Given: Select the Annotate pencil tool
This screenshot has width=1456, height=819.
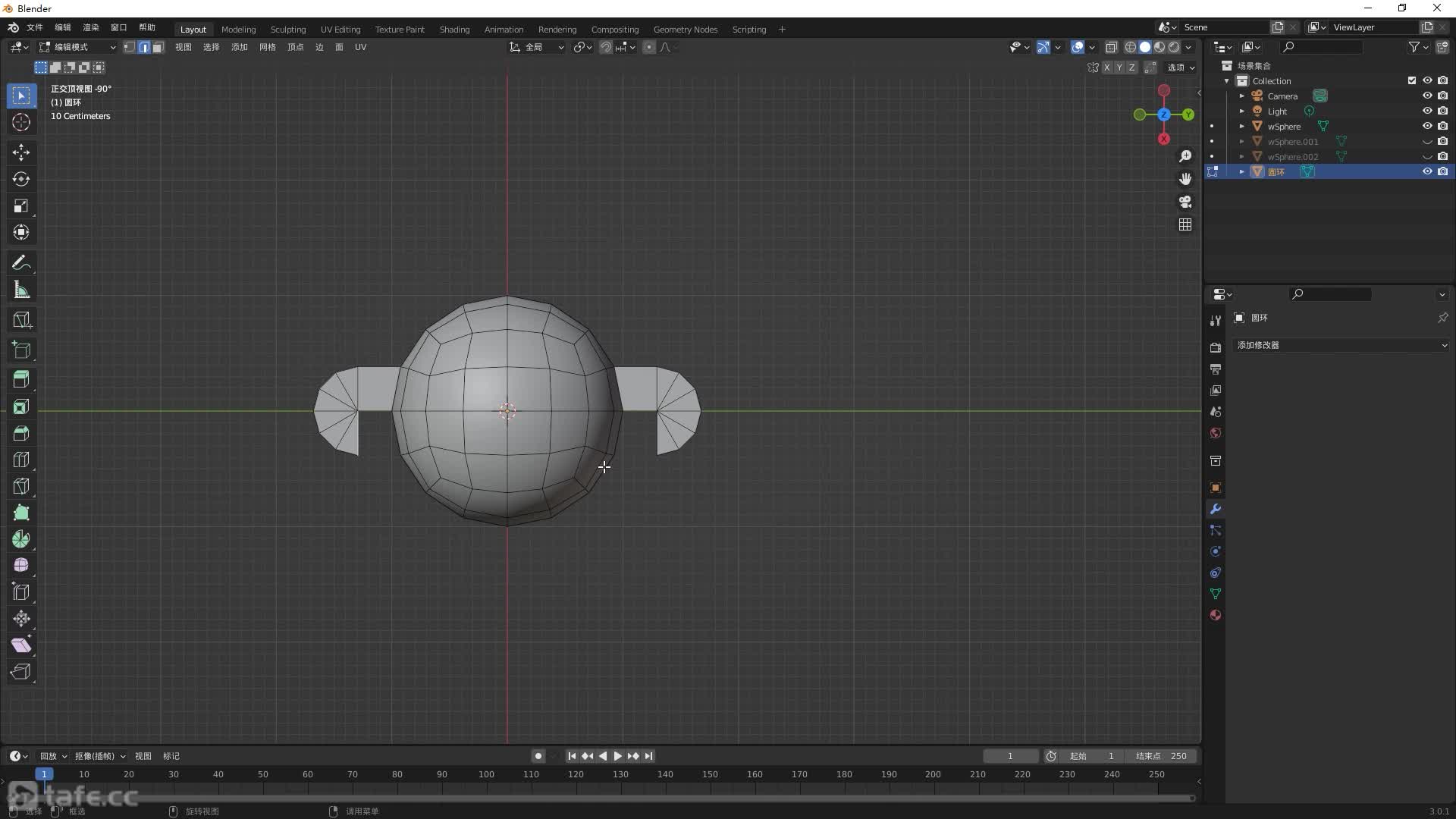Looking at the screenshot, I should pyautogui.click(x=21, y=263).
